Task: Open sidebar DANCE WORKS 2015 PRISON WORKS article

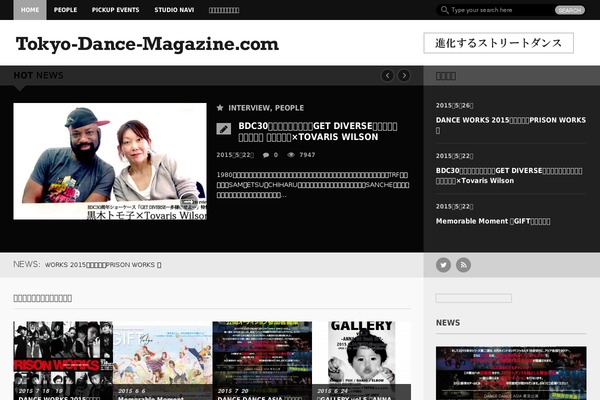Action: tap(510, 125)
